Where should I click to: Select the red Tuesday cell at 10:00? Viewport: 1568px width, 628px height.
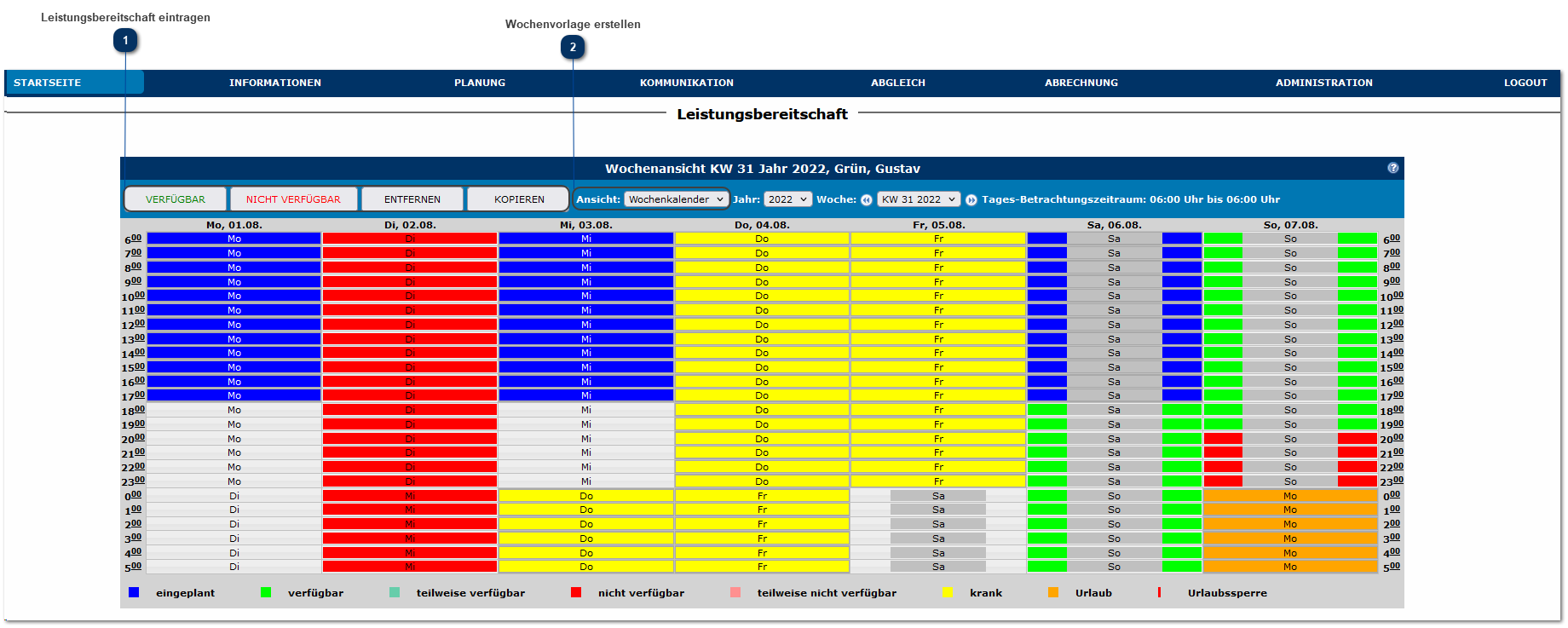coord(410,296)
